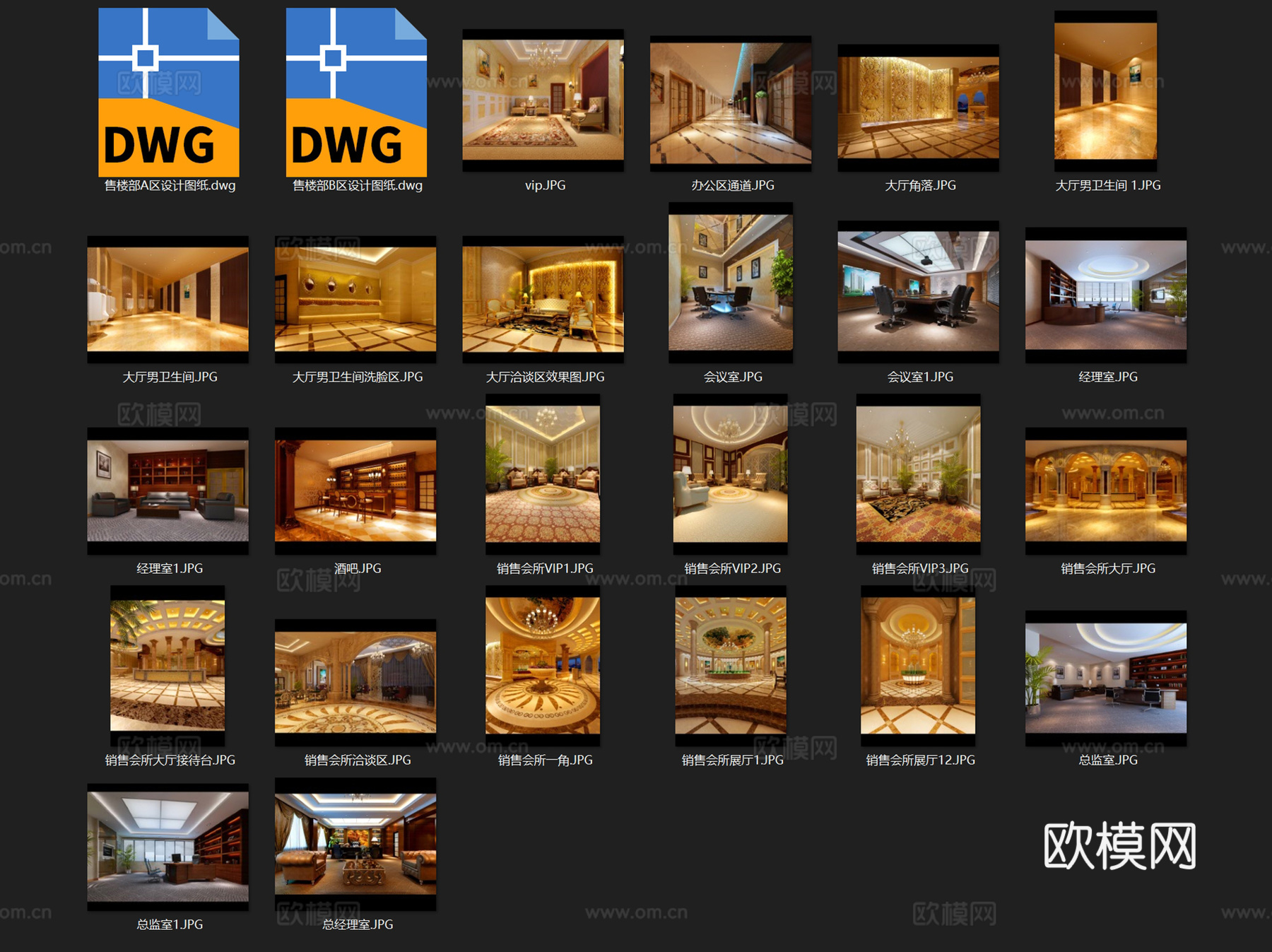
Task: Click the 销售会所大厅接待台.JPG file name
Action: 170,760
